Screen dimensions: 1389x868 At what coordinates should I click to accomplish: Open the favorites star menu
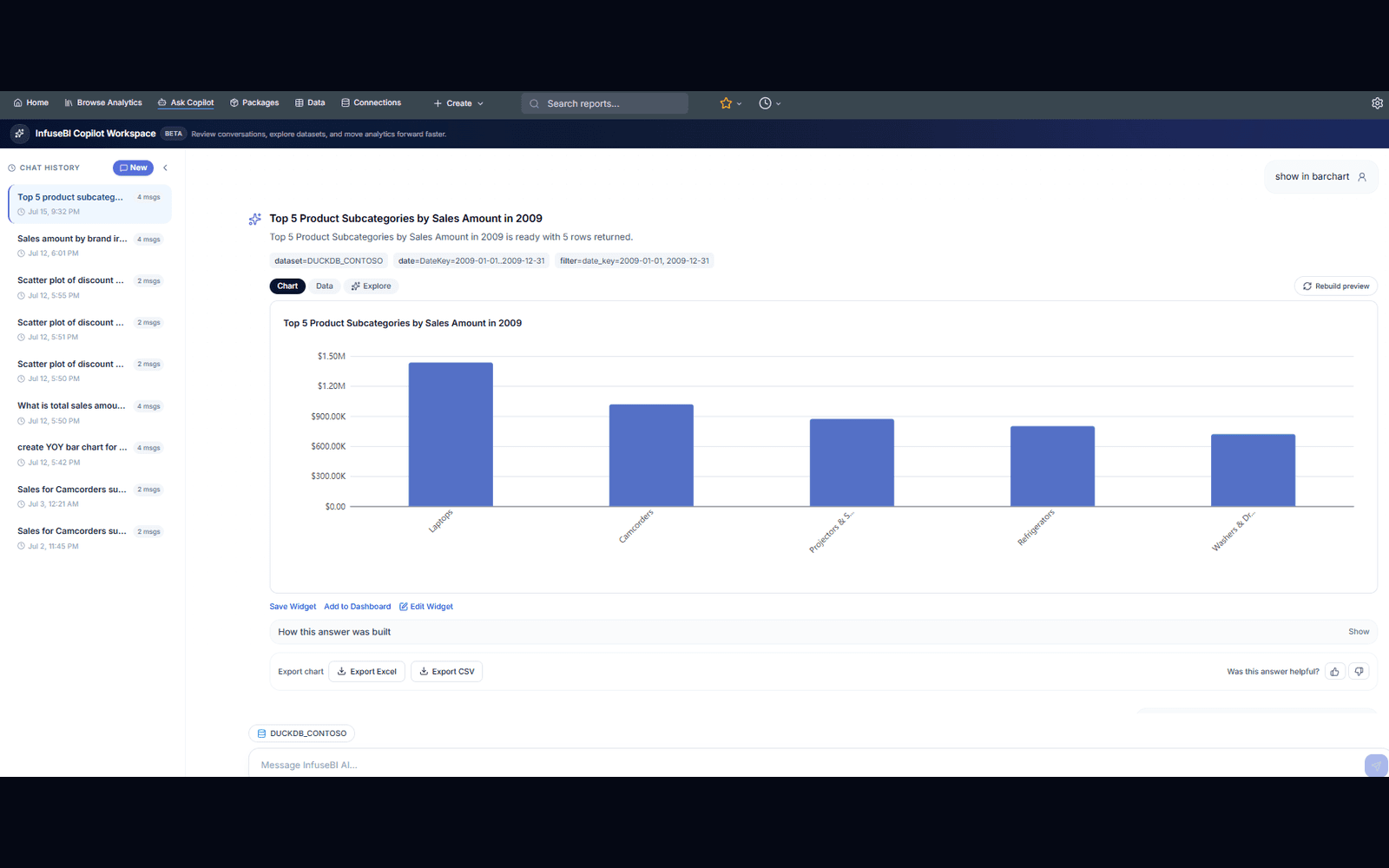tap(730, 103)
